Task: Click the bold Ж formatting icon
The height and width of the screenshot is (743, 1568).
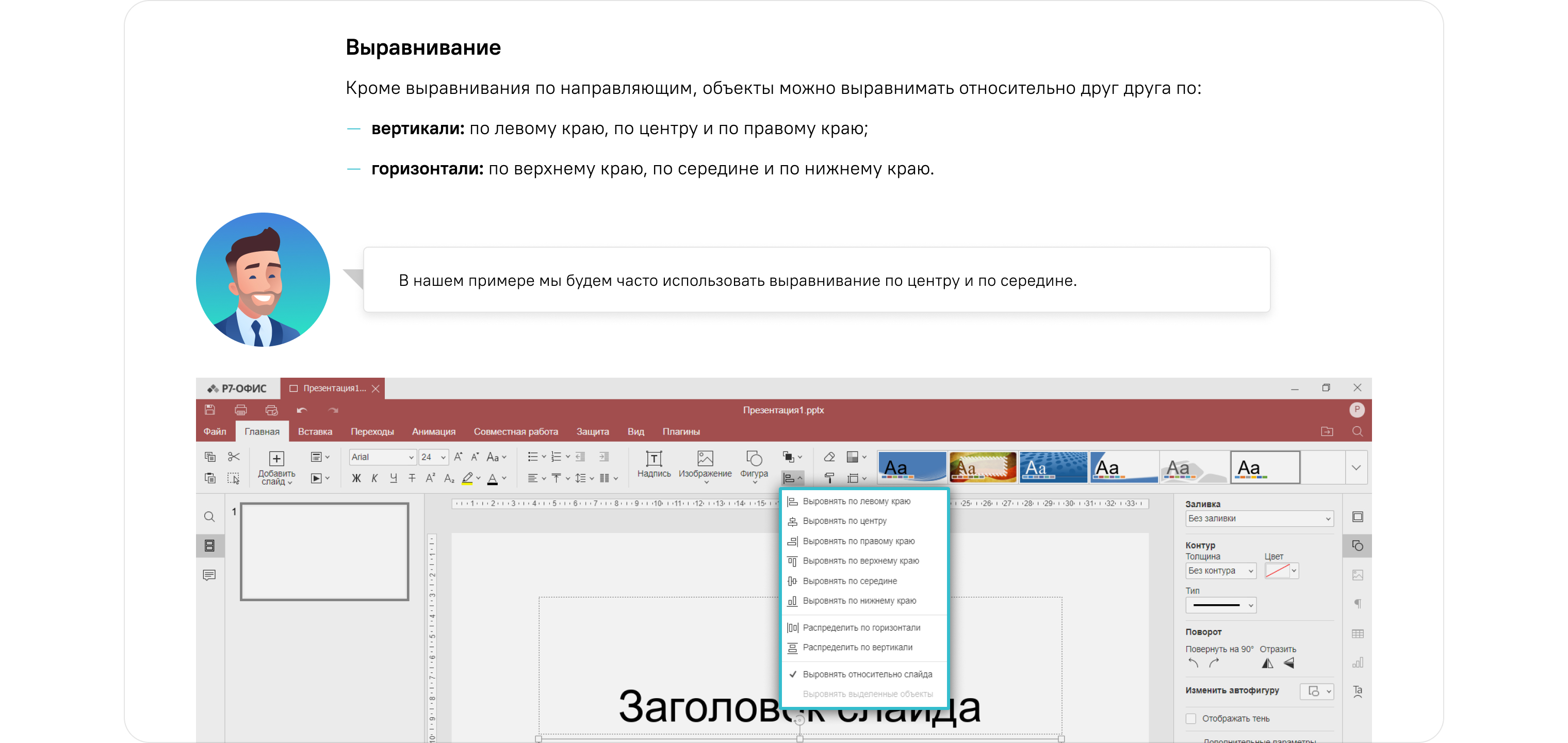Action: (356, 479)
